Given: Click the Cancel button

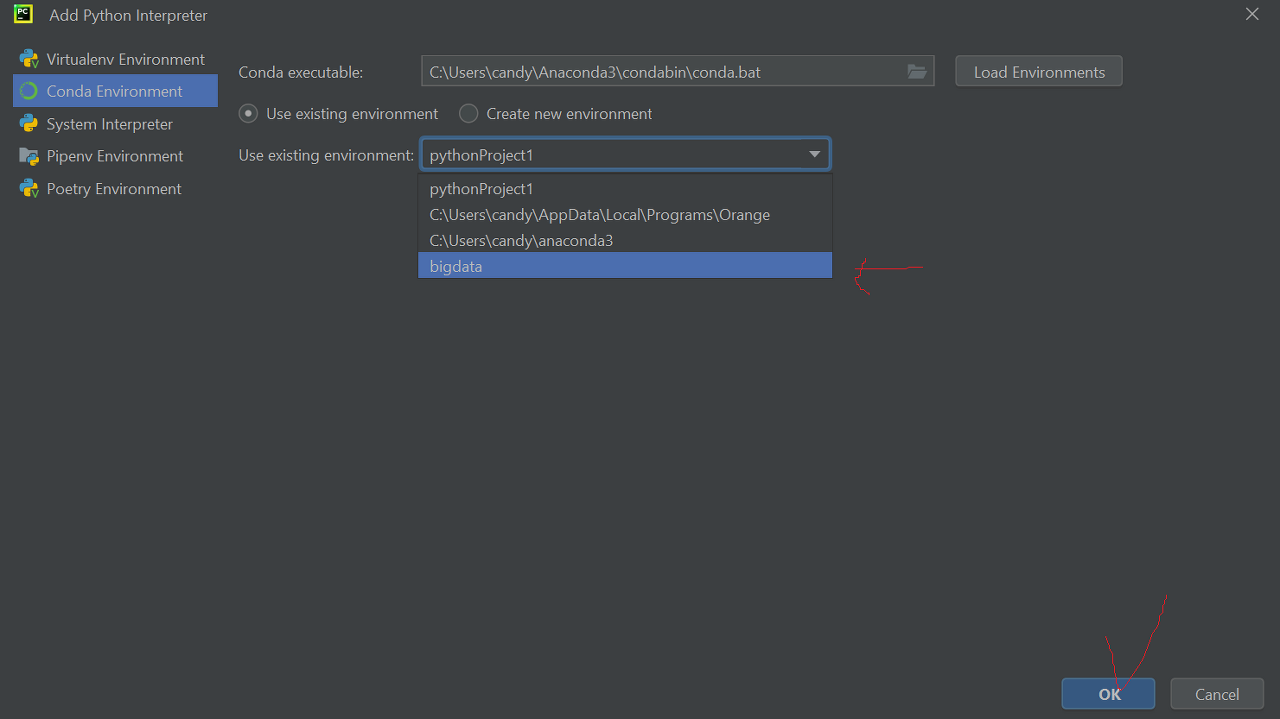Looking at the screenshot, I should point(1216,694).
